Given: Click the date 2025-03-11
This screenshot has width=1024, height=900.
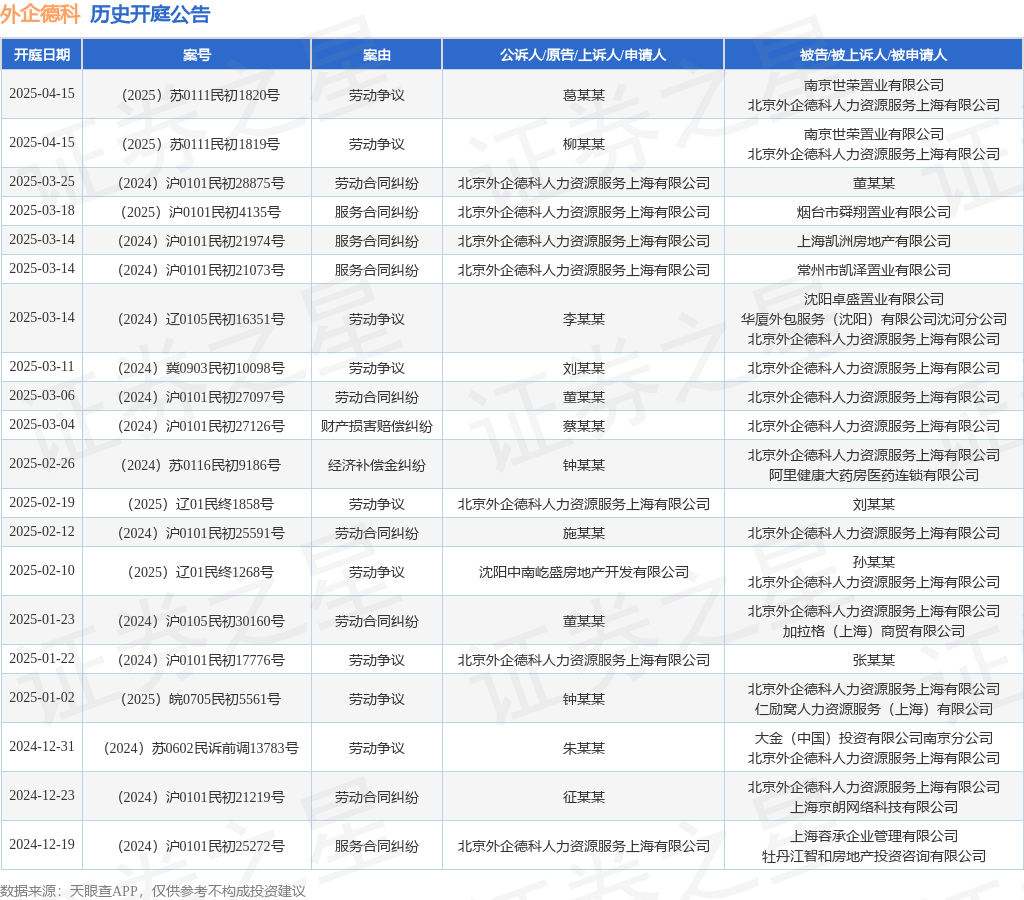Looking at the screenshot, I should 42,366.
